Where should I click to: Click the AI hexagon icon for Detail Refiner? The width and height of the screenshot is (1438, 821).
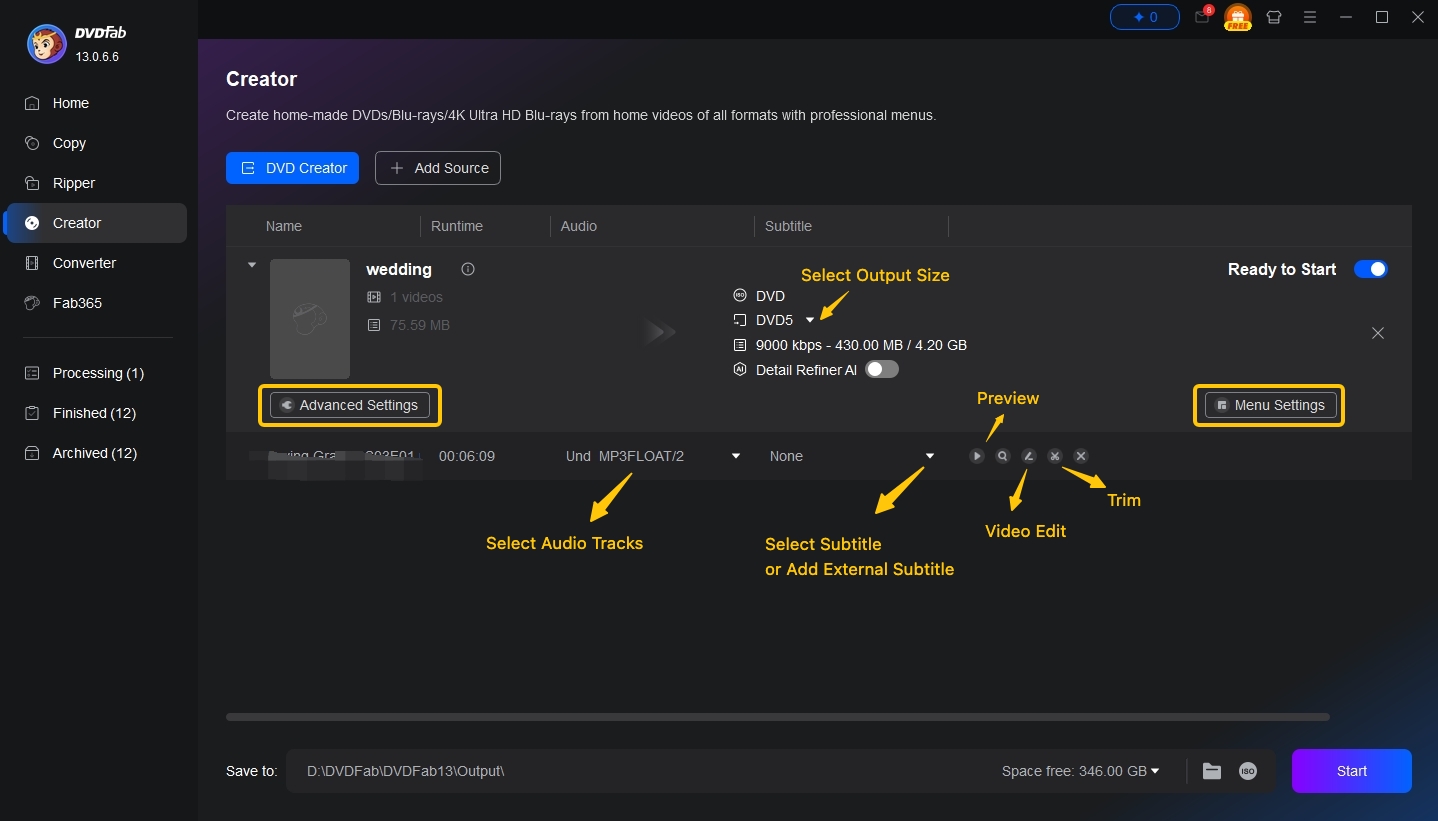point(740,369)
